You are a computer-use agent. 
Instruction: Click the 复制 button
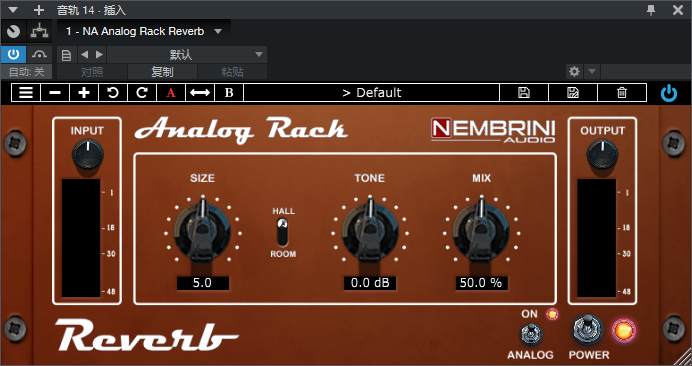point(162,72)
